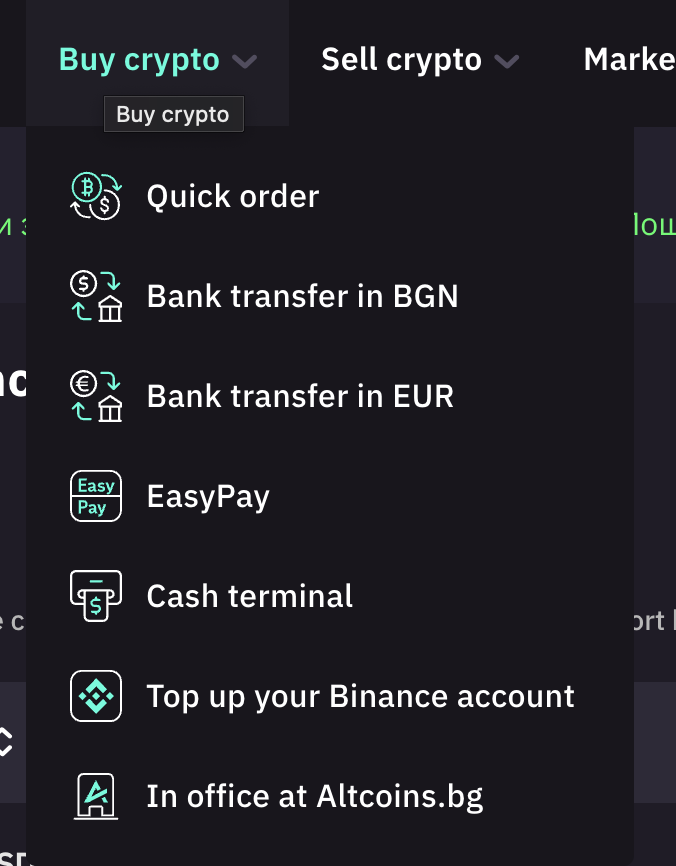Click the Quick order coin exchange icon

point(96,196)
